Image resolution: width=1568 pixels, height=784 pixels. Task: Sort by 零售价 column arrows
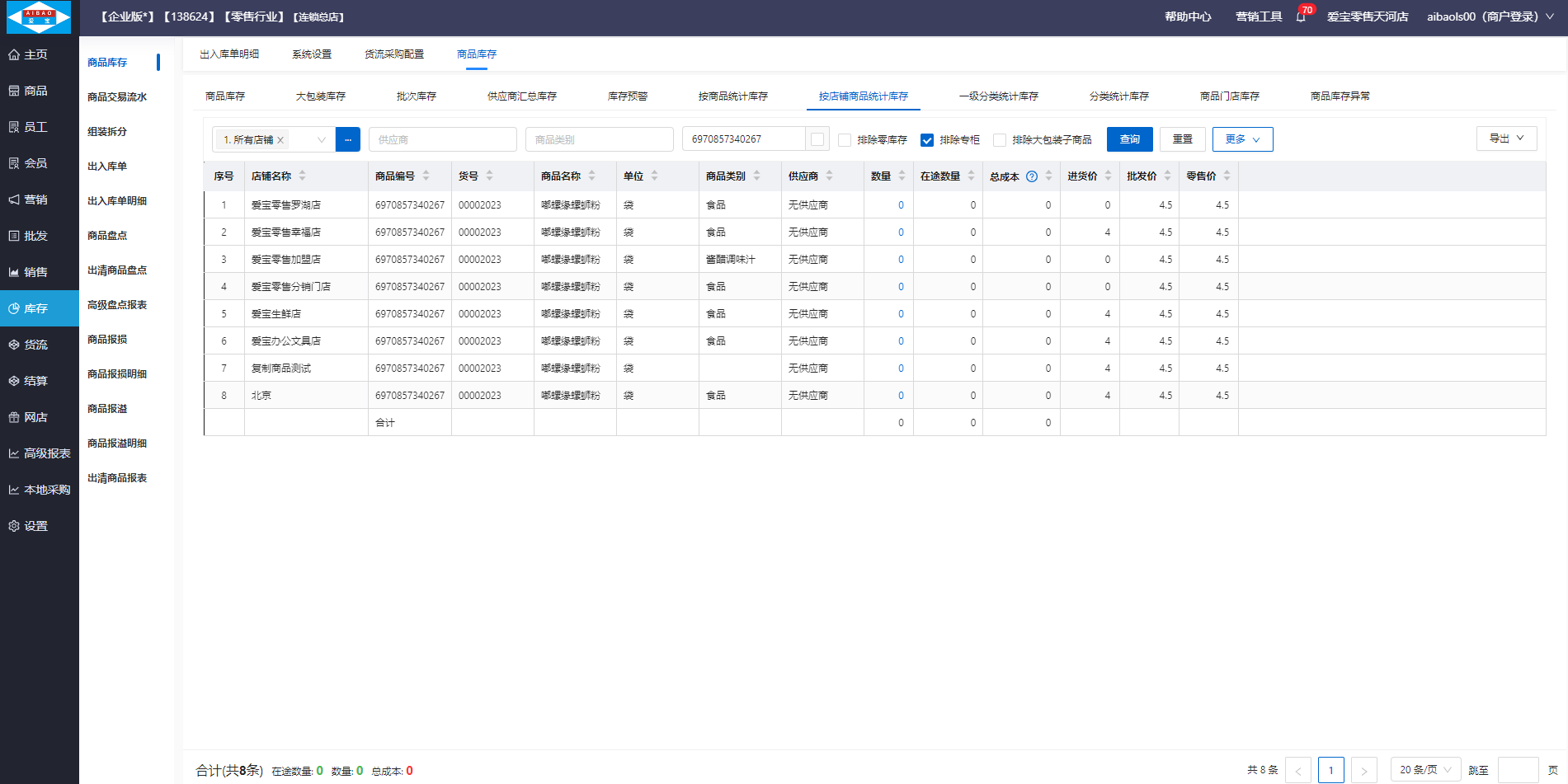pos(1227,176)
